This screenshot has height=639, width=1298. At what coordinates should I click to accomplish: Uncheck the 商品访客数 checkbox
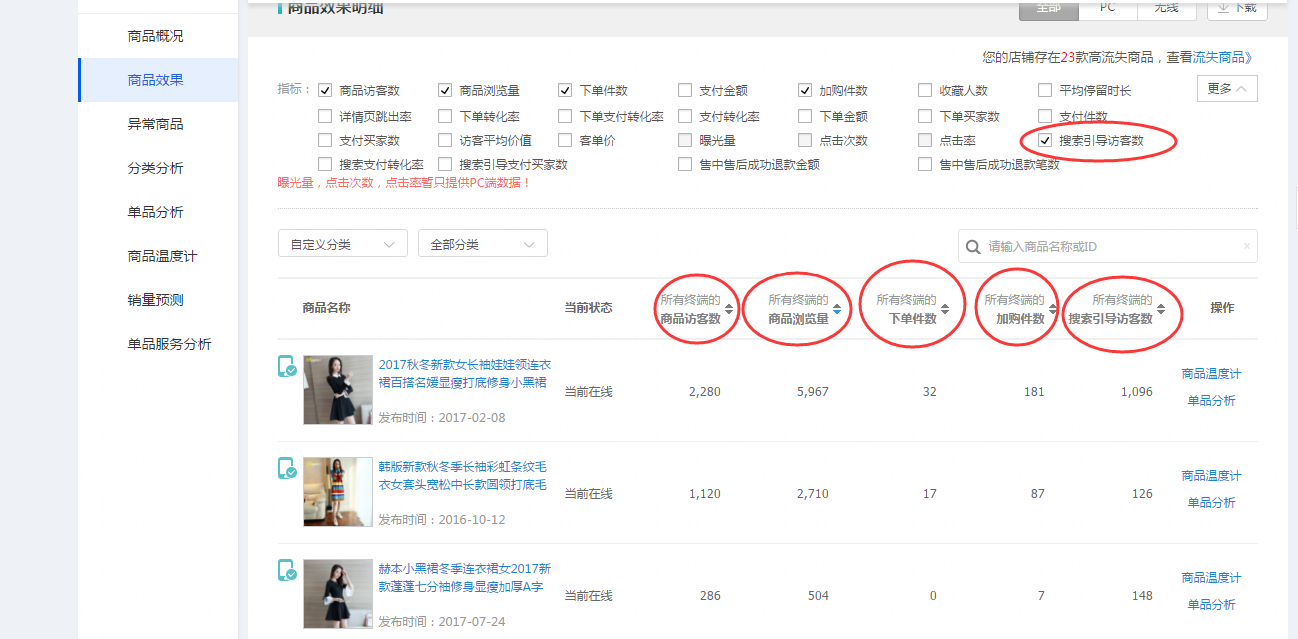coord(325,90)
